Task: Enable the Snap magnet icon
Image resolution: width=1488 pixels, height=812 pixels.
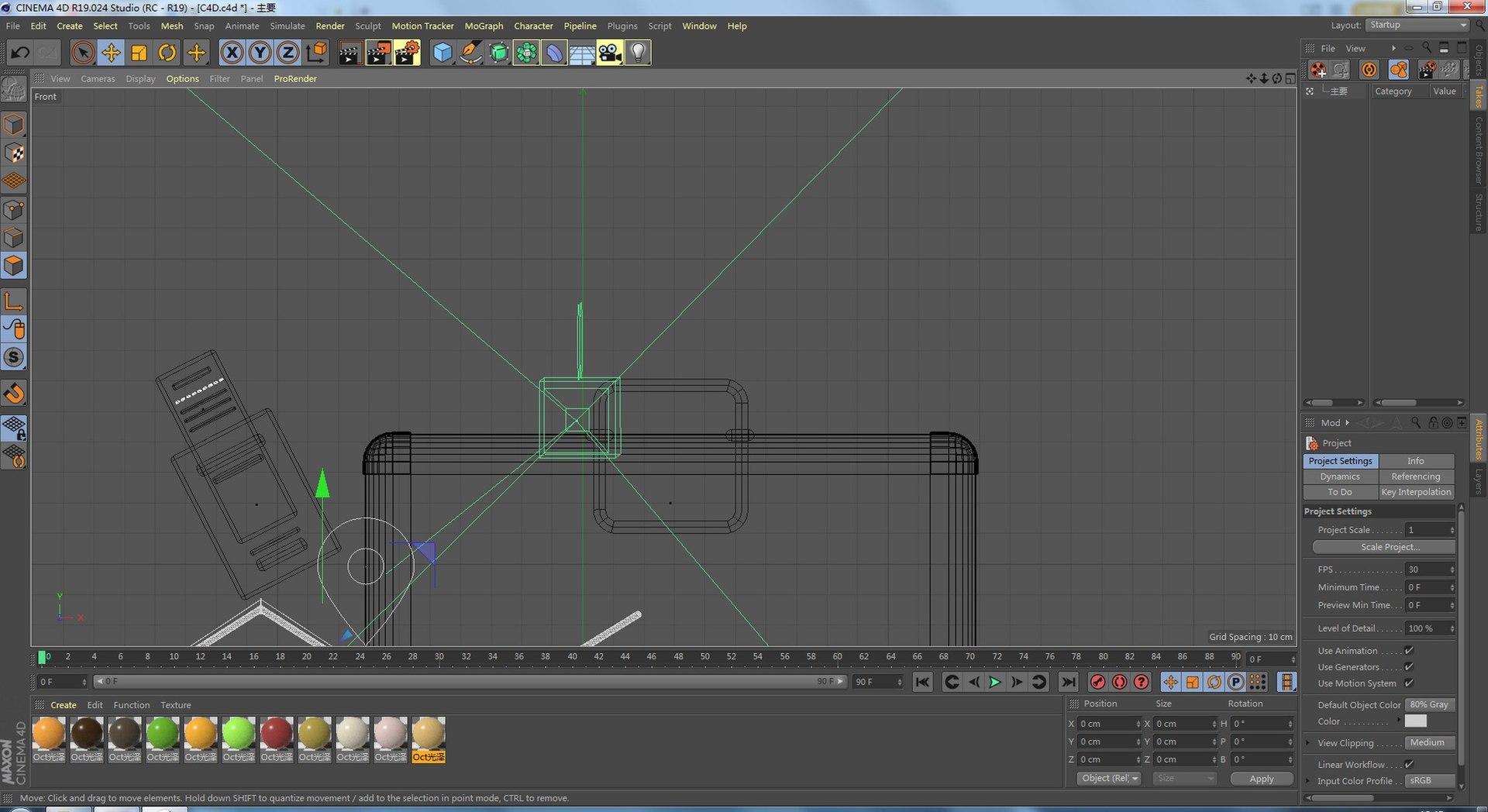Action: pos(14,393)
